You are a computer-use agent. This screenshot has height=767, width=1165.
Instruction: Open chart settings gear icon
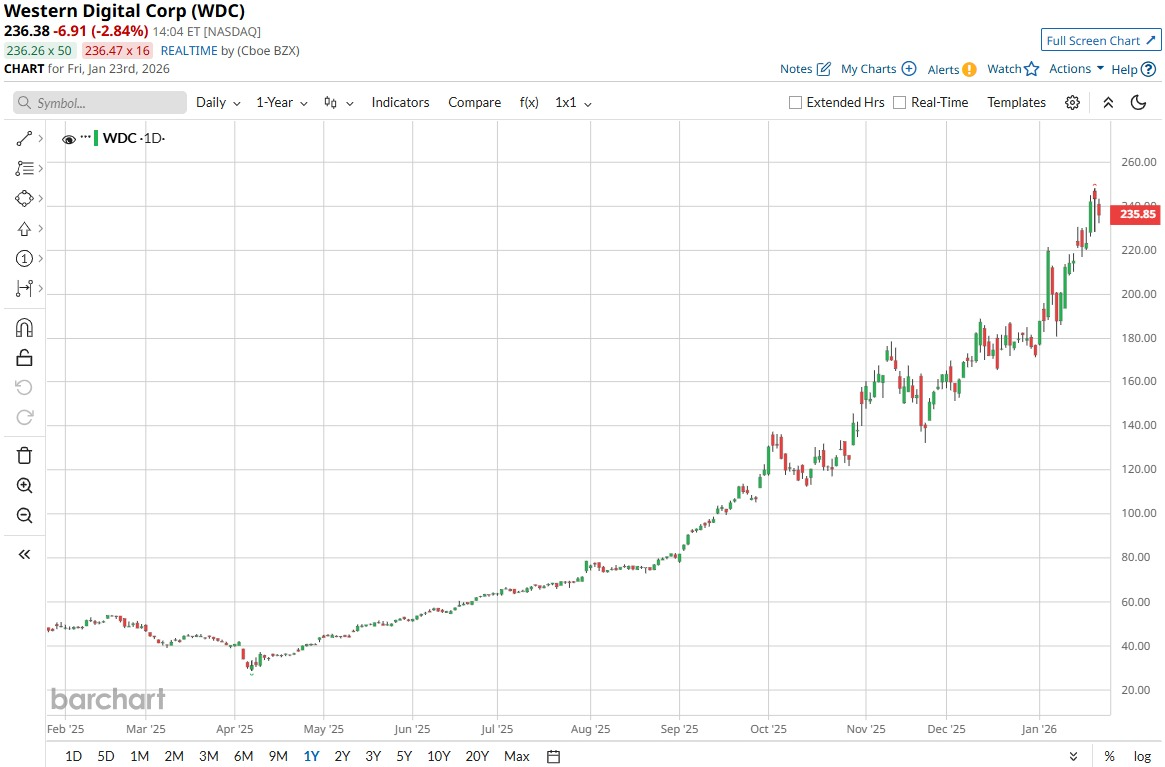point(1072,103)
